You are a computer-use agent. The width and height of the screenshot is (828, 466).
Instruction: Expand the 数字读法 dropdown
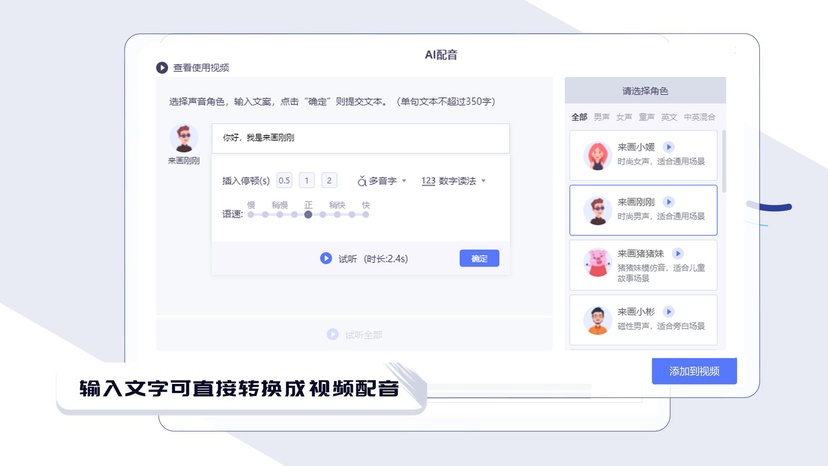coord(454,181)
